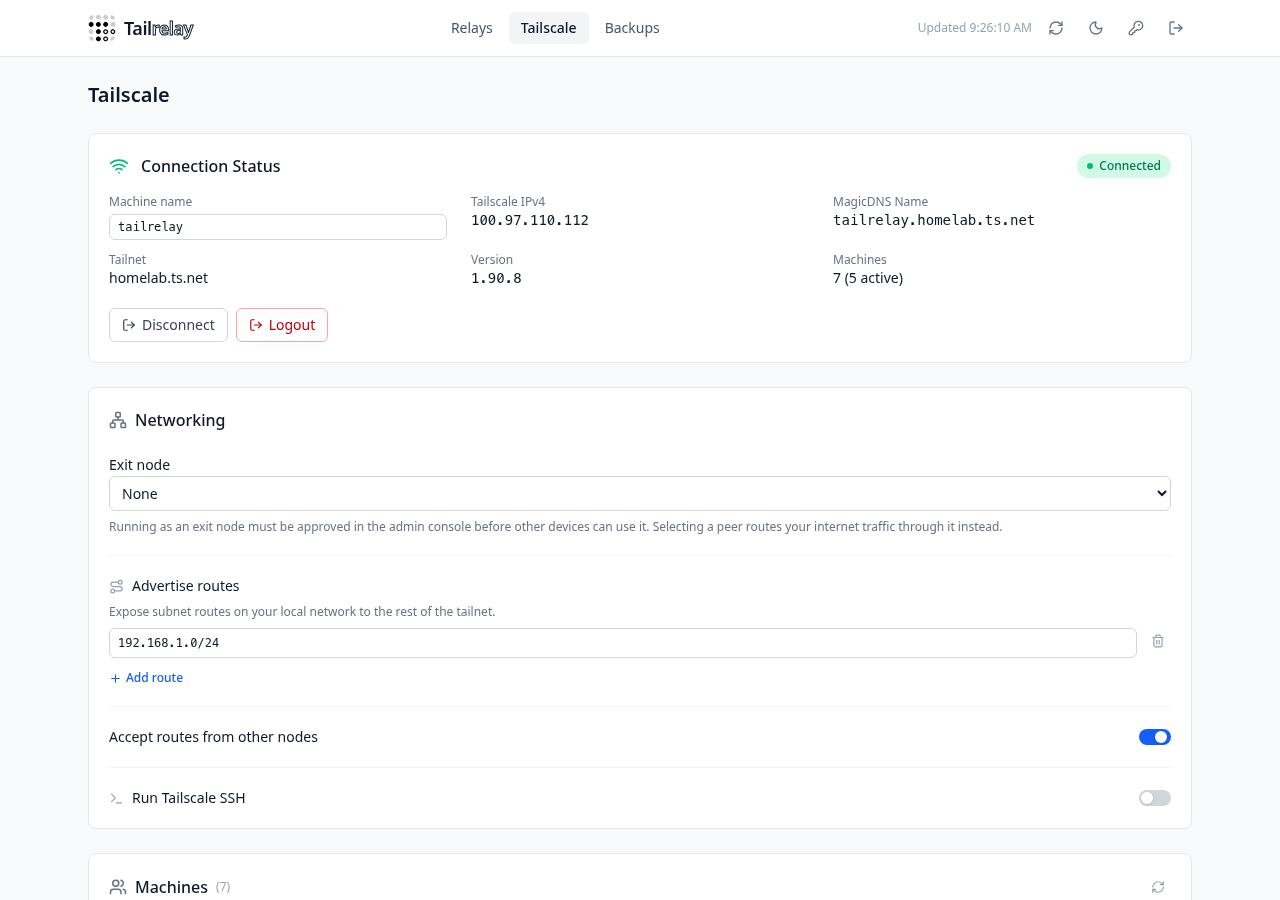Image resolution: width=1280 pixels, height=900 pixels.
Task: Go to the Relays tab
Action: [472, 28]
